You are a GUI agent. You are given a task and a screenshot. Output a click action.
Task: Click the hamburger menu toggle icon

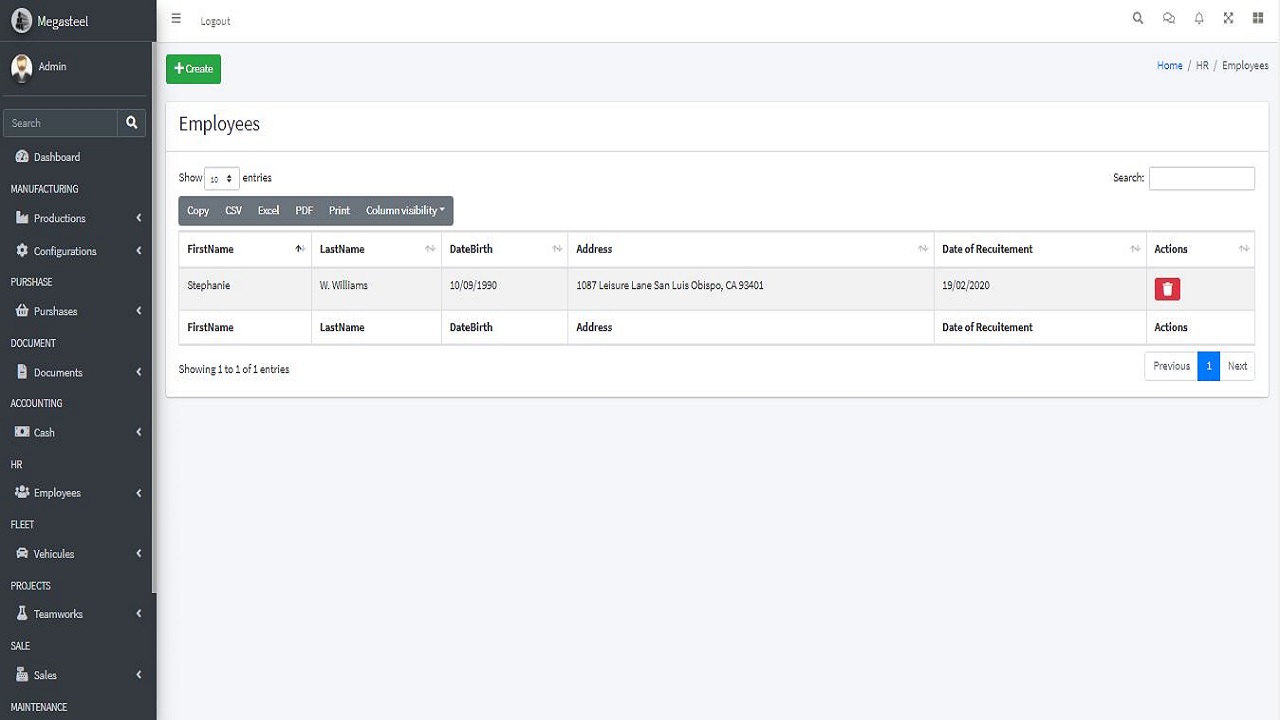pyautogui.click(x=176, y=19)
